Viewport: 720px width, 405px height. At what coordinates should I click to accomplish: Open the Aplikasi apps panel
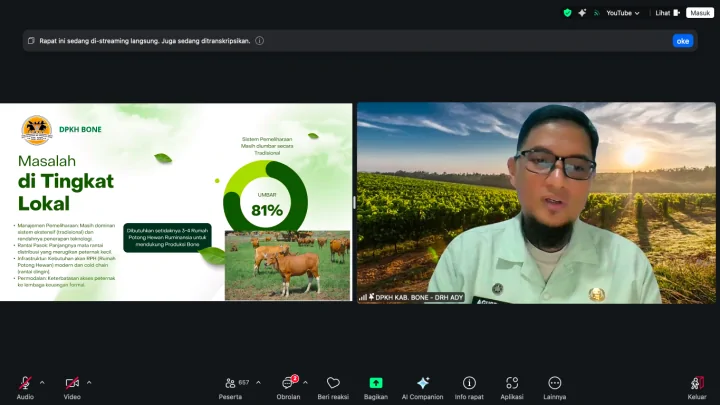tap(512, 383)
